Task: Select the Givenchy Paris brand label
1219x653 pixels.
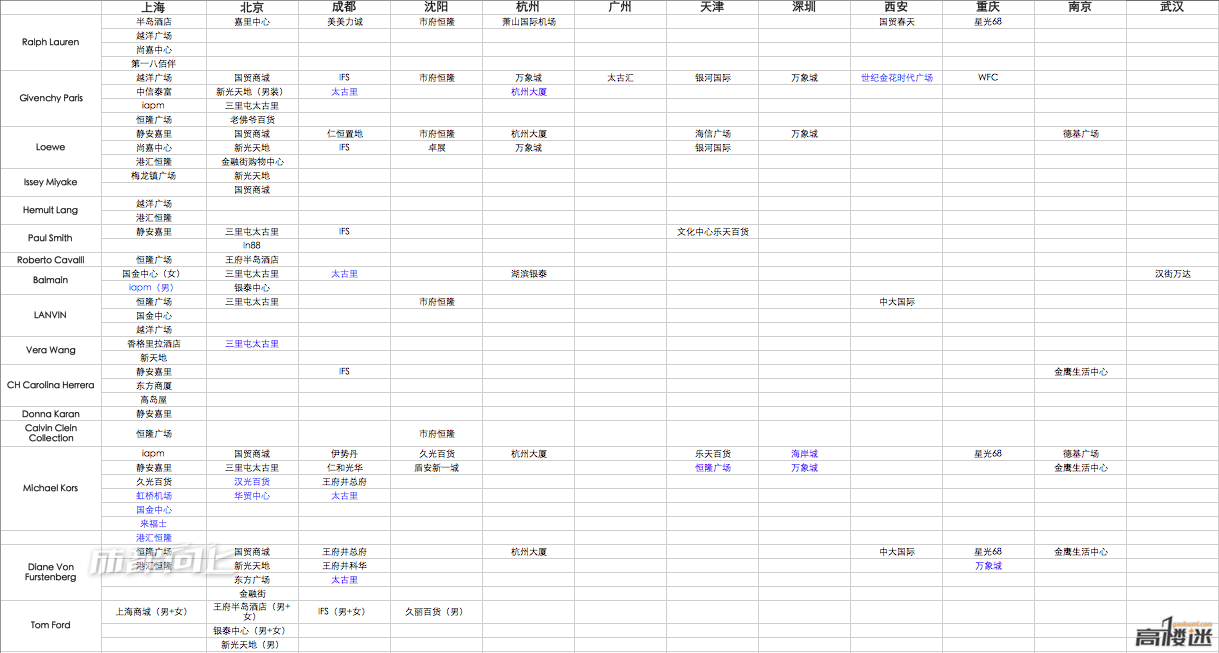Action: (51, 98)
